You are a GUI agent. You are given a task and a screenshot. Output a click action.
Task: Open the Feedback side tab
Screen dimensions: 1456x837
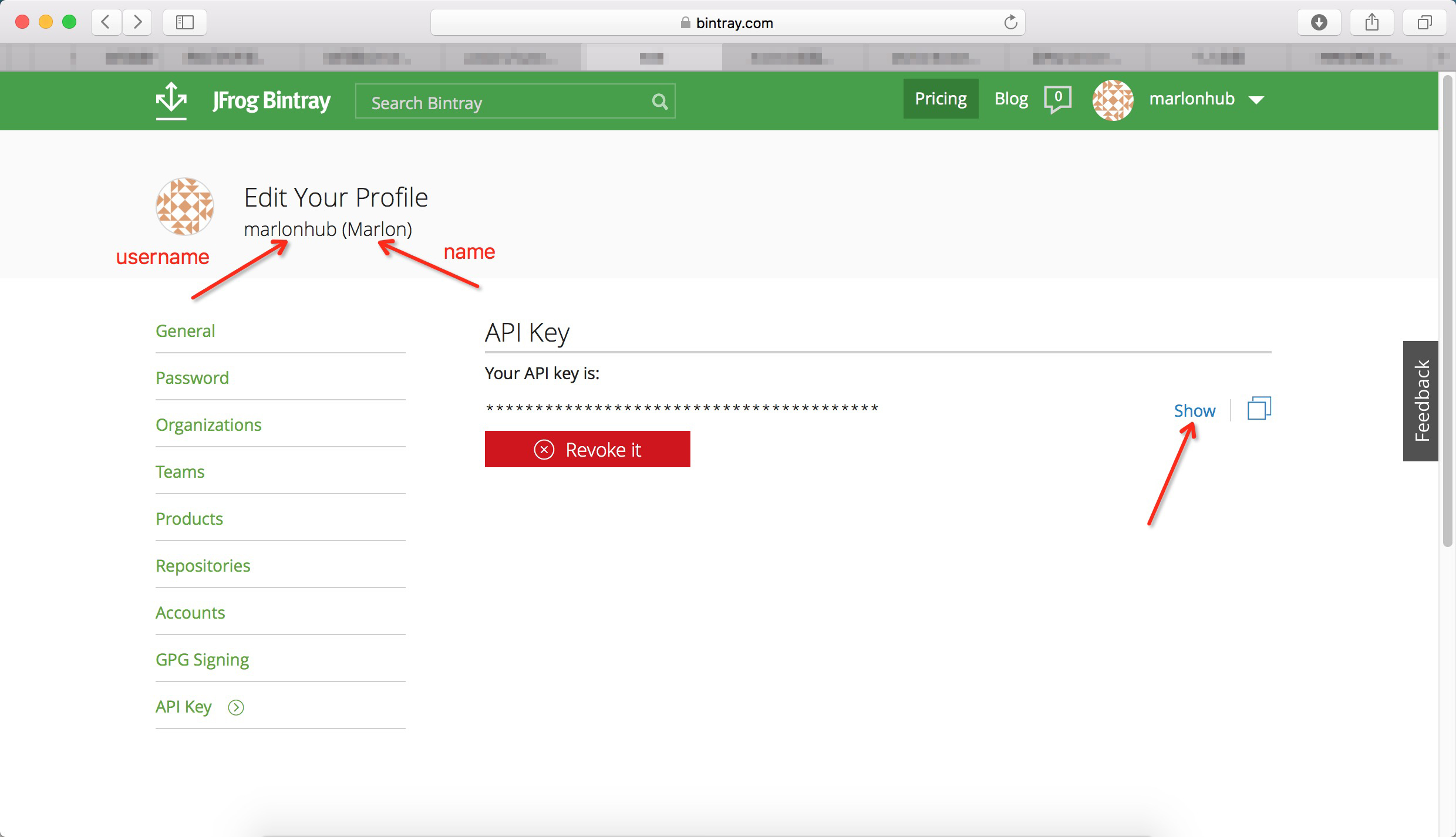click(x=1421, y=401)
